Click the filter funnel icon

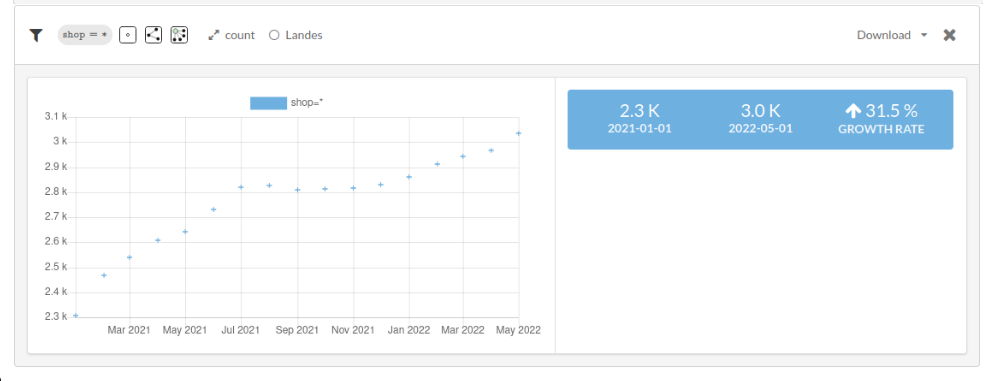[x=36, y=36]
